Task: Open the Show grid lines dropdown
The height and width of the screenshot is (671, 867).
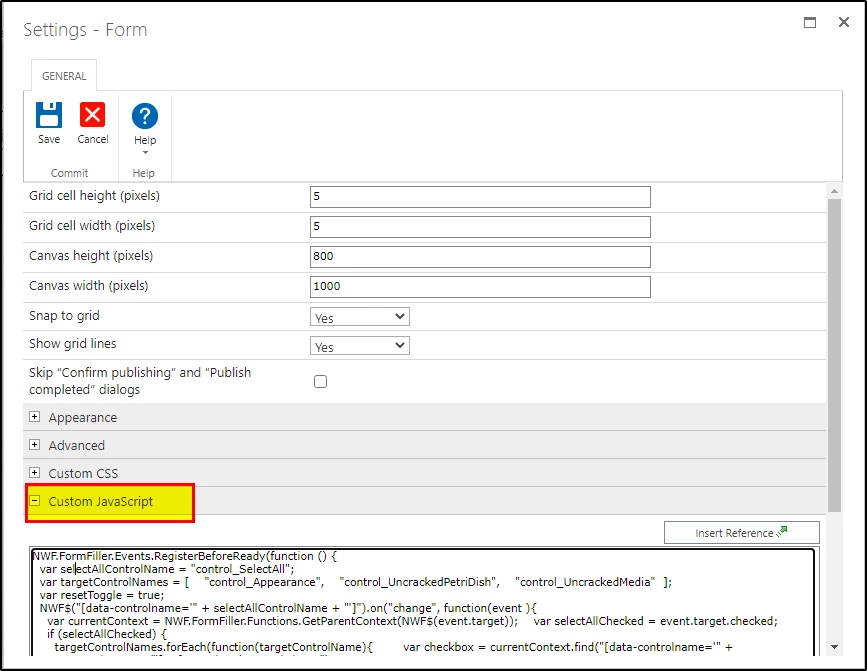Action: [x=359, y=345]
